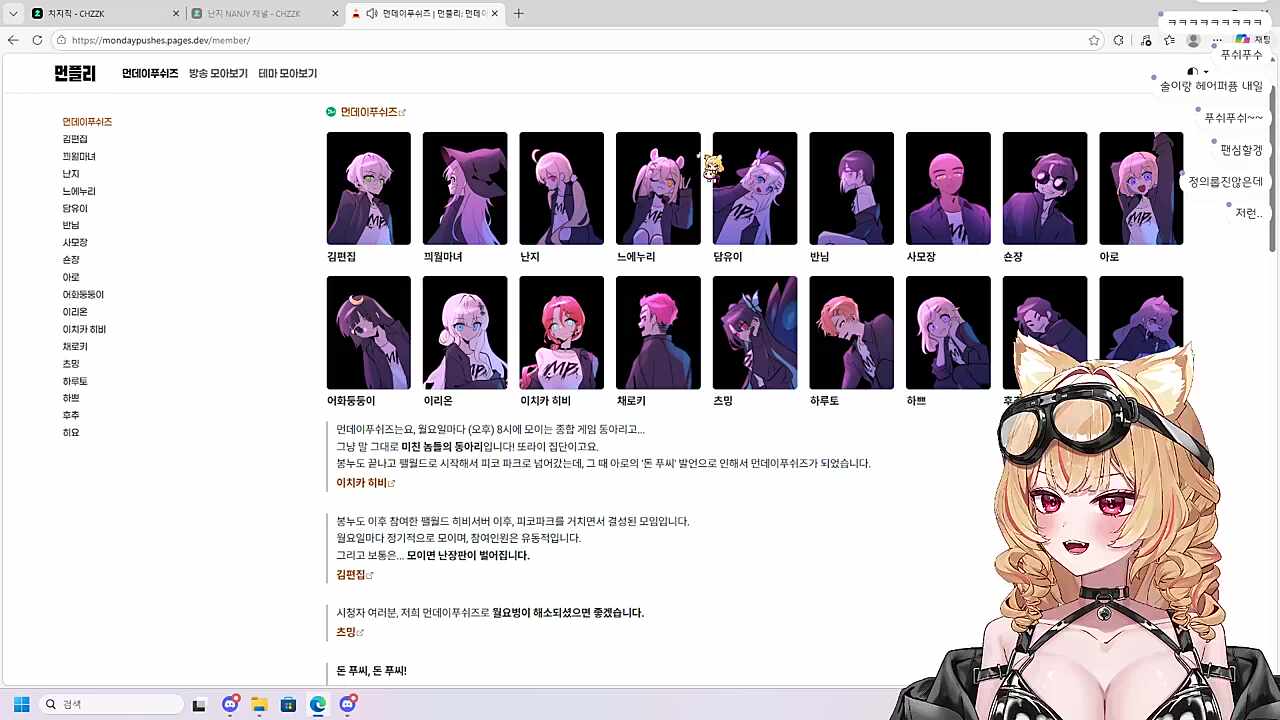Click the external link icon beside 먼데이푸쉬즈 heading

(x=403, y=111)
